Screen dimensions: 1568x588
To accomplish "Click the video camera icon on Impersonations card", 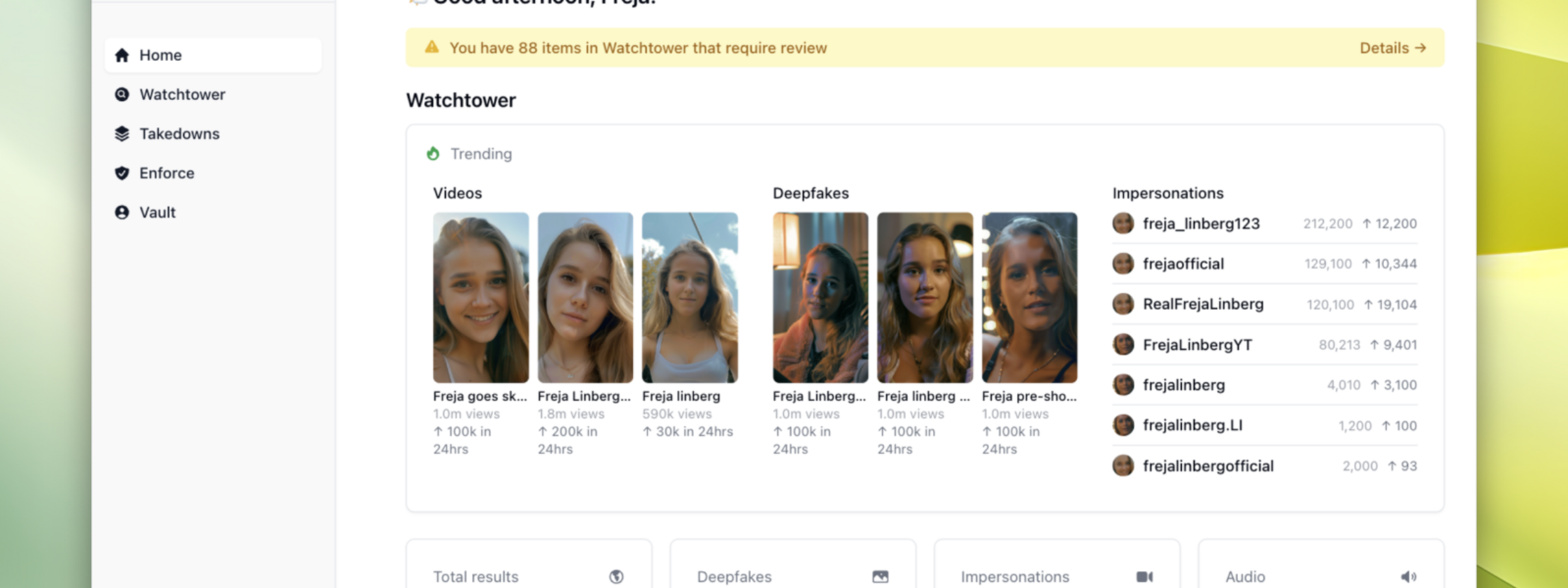I will (x=1144, y=577).
